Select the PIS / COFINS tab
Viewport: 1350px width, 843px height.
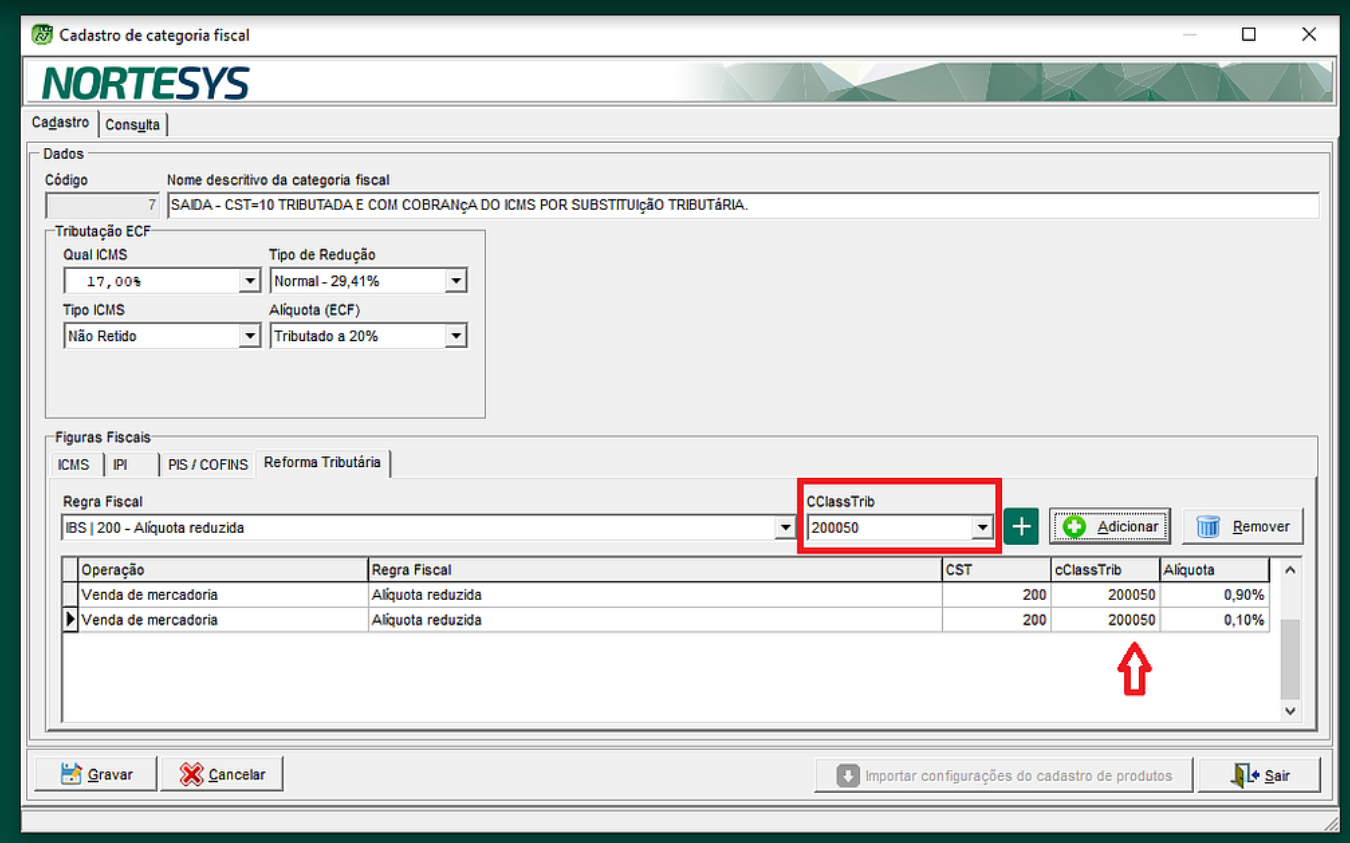pos(207,465)
